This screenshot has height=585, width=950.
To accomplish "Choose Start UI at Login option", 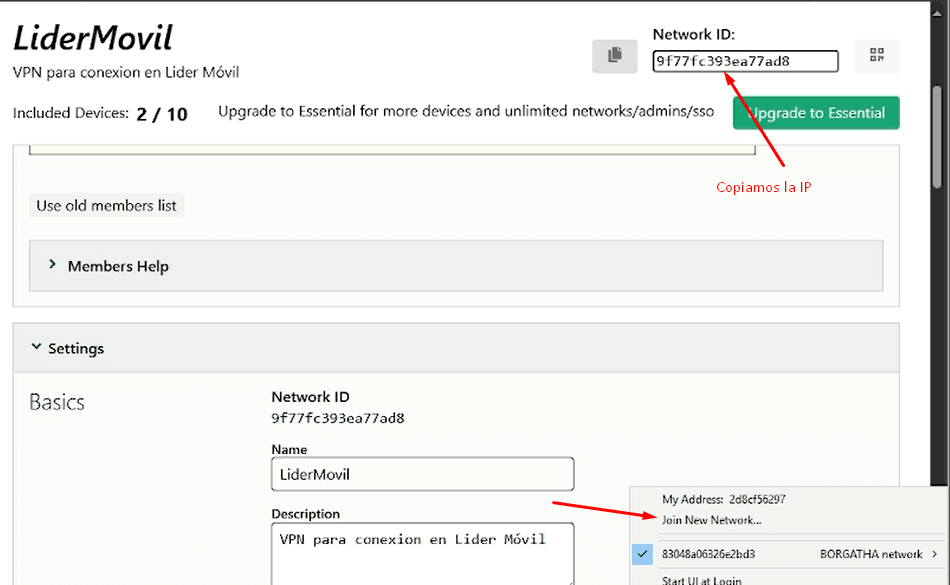I will 701,580.
